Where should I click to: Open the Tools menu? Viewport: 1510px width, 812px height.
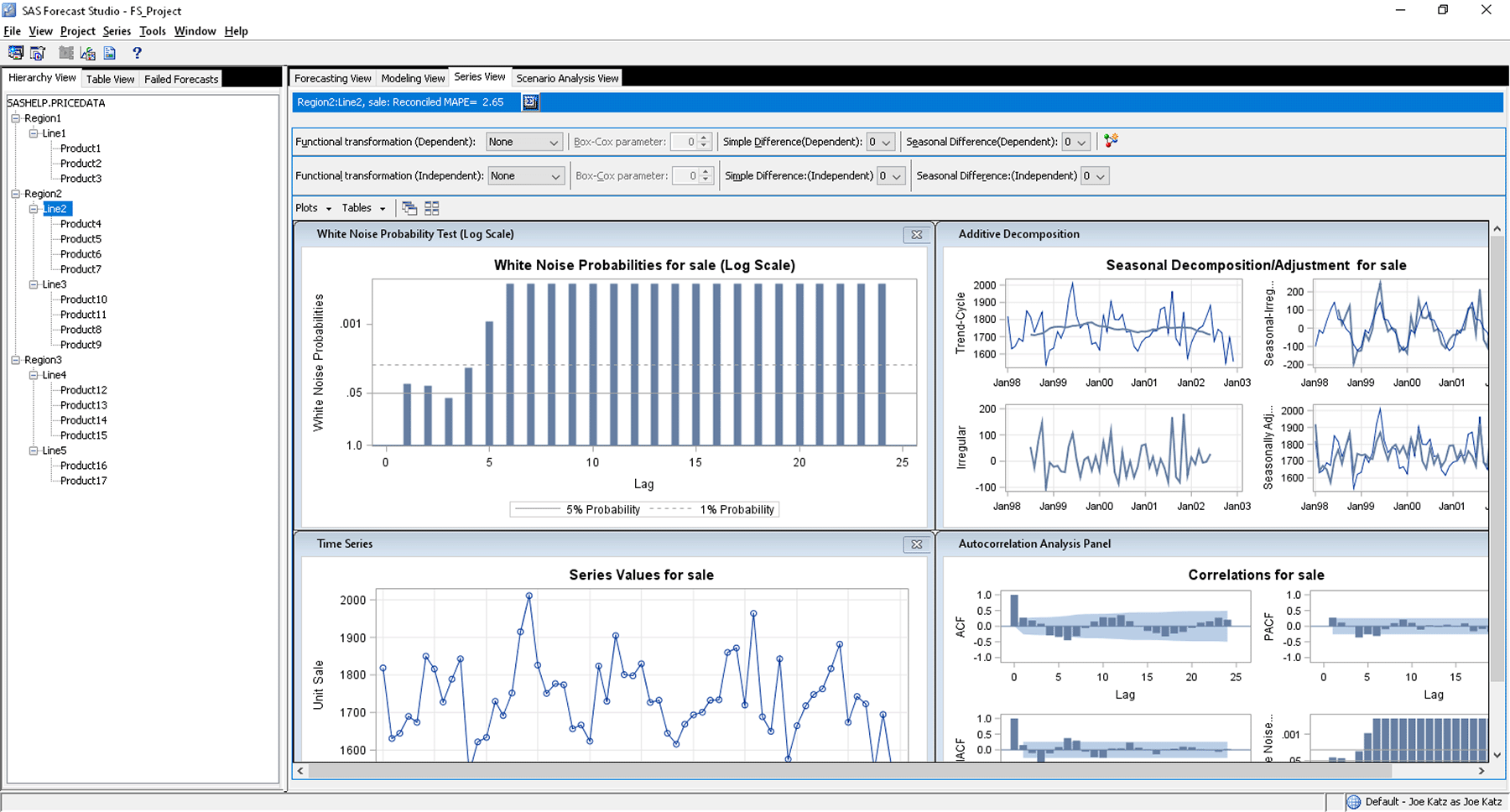pyautogui.click(x=153, y=31)
